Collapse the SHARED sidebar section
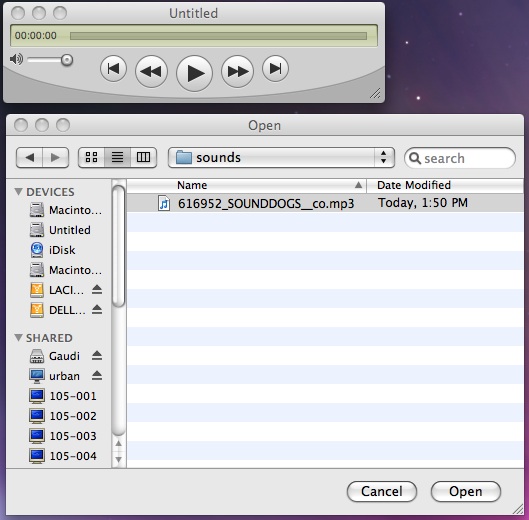The width and height of the screenshot is (529, 520). click(x=19, y=337)
